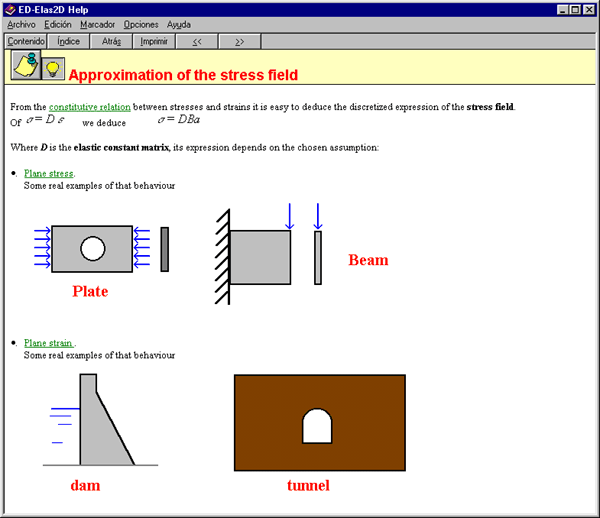Viewport: 600px width, 518px height.
Task: Click the dam illustration
Action: point(100,420)
